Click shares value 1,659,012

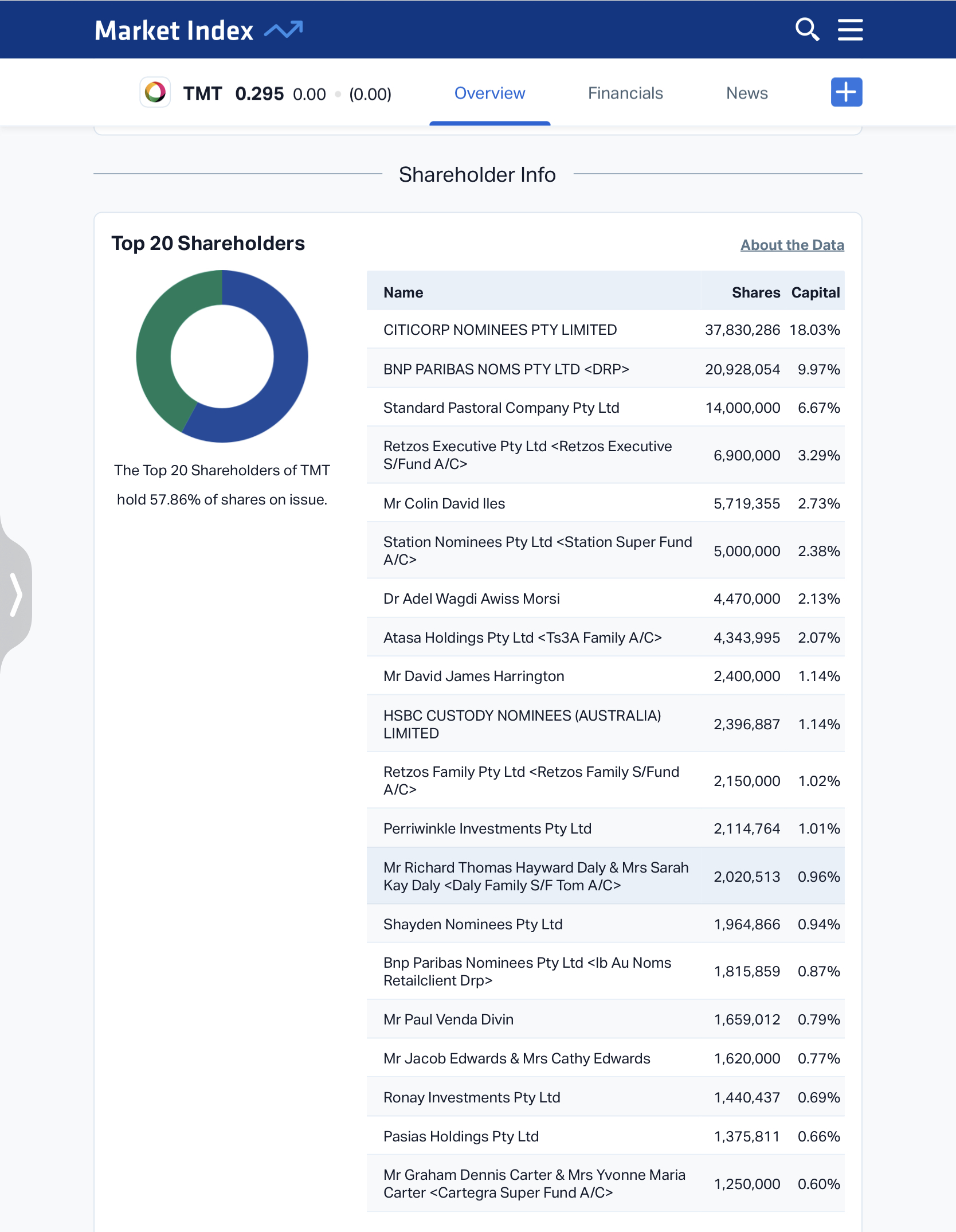(x=747, y=1020)
